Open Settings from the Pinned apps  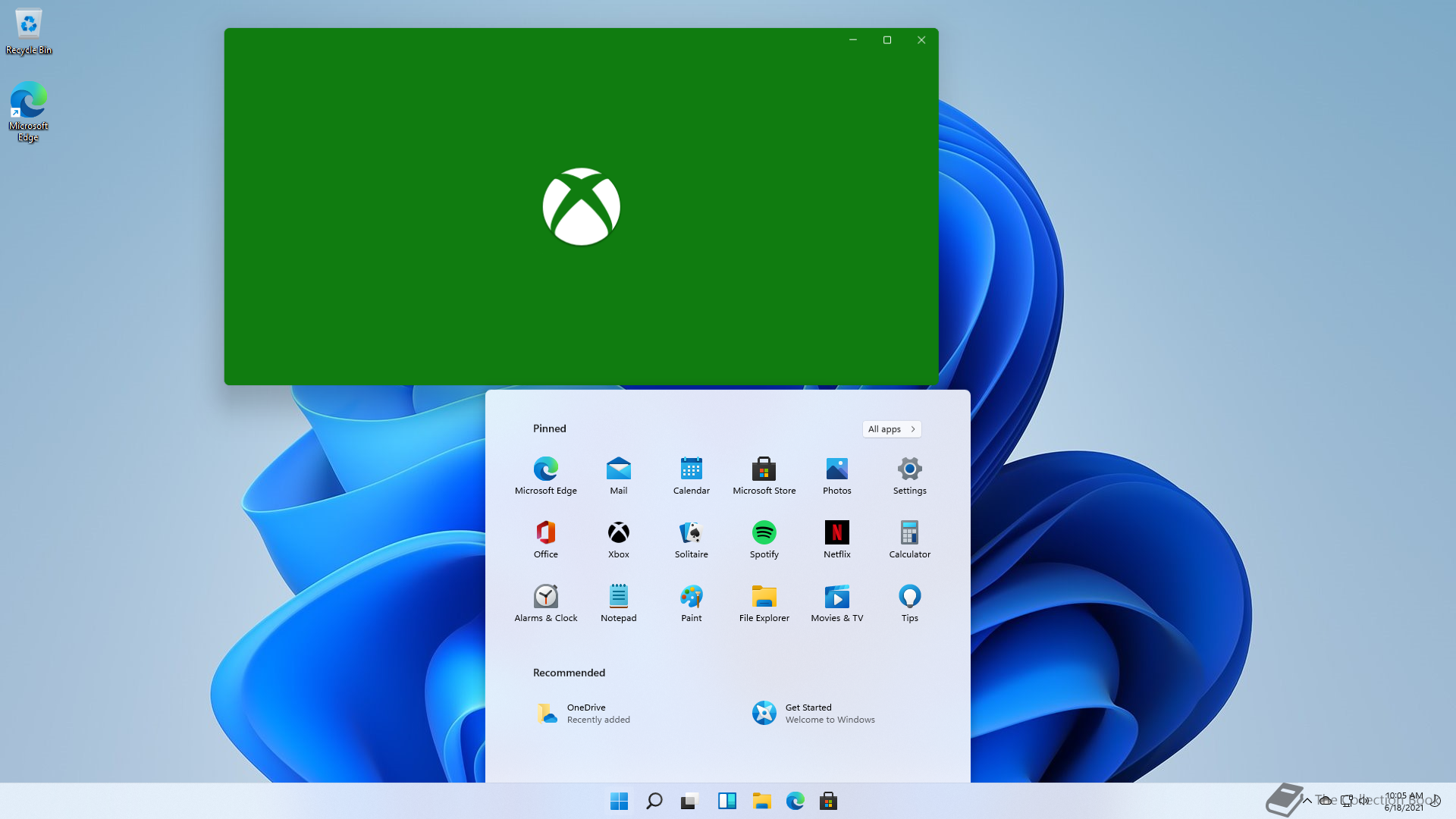(909, 475)
